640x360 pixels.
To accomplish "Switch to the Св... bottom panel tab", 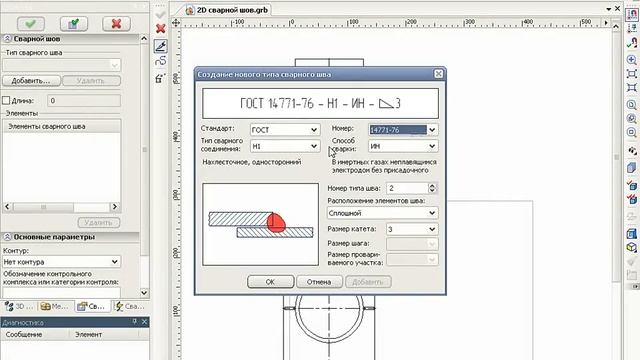I will pyautogui.click(x=93, y=306).
